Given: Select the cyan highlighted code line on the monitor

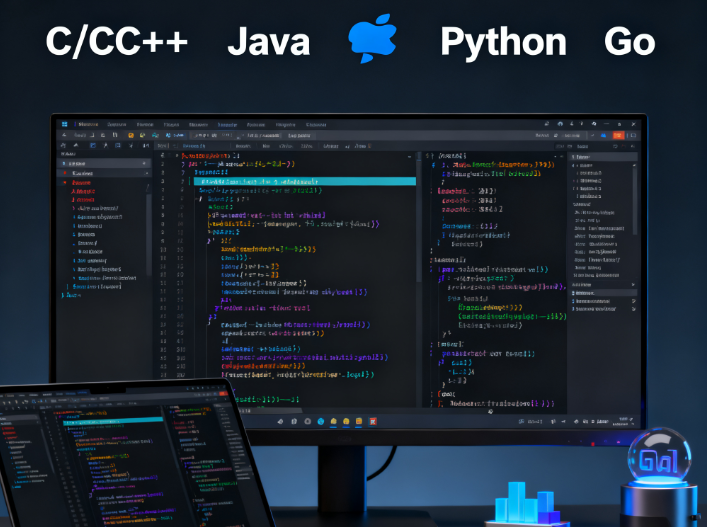Looking at the screenshot, I should [x=305, y=182].
